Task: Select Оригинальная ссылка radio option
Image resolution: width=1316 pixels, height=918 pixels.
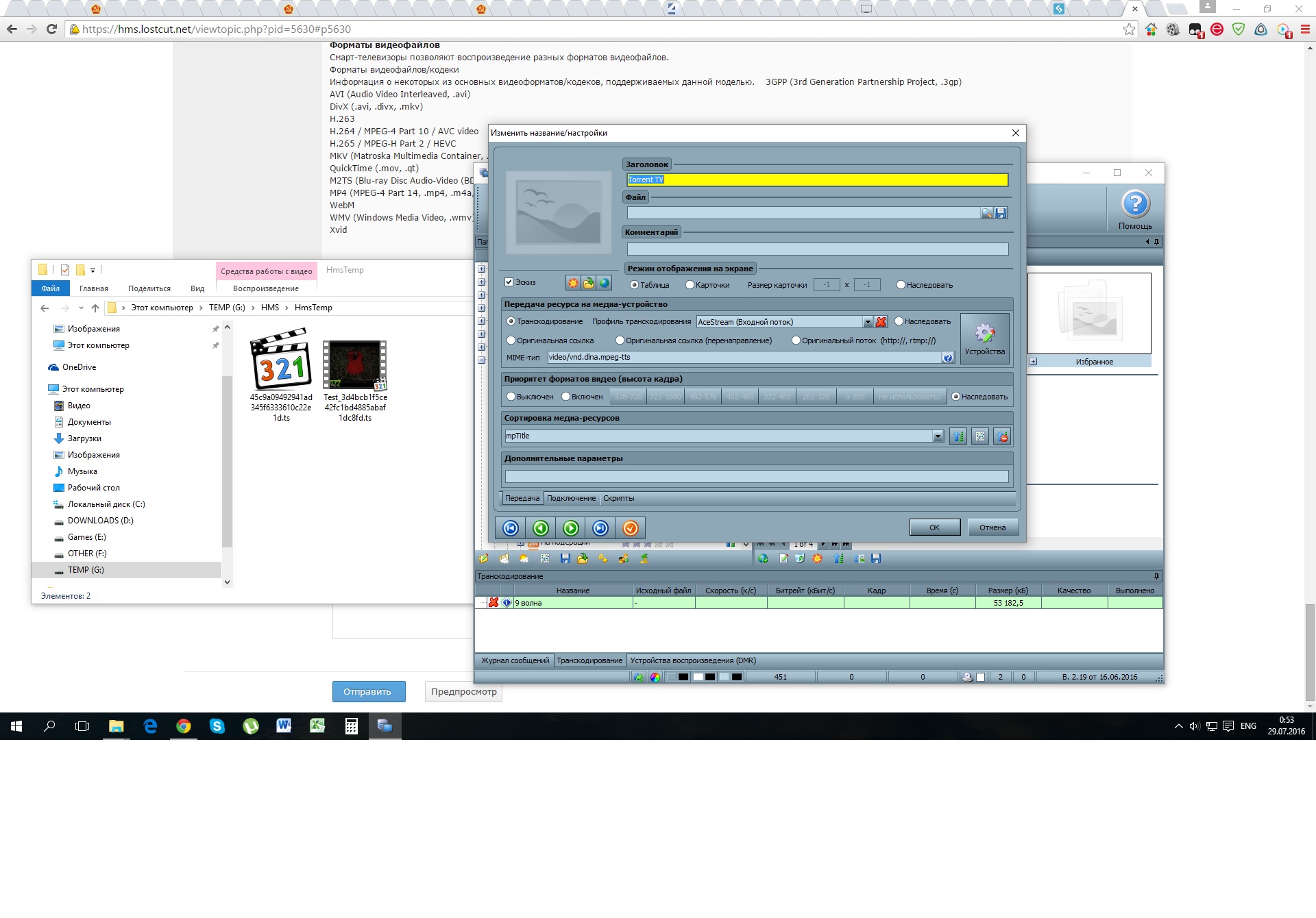Action: coord(511,340)
